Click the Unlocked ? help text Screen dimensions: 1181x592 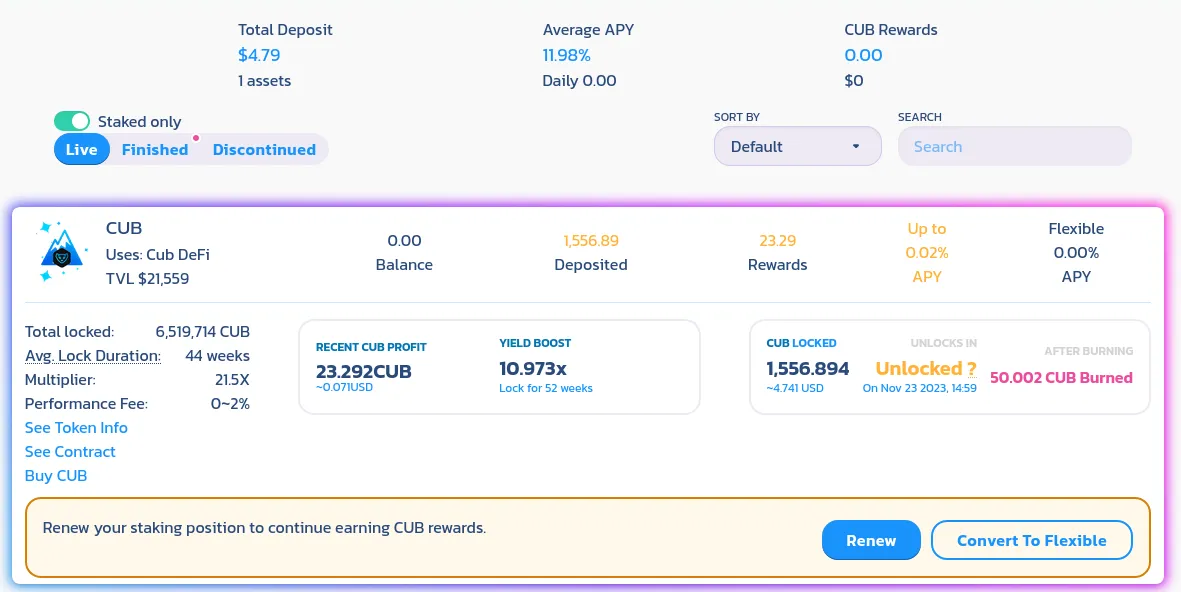[x=926, y=368]
